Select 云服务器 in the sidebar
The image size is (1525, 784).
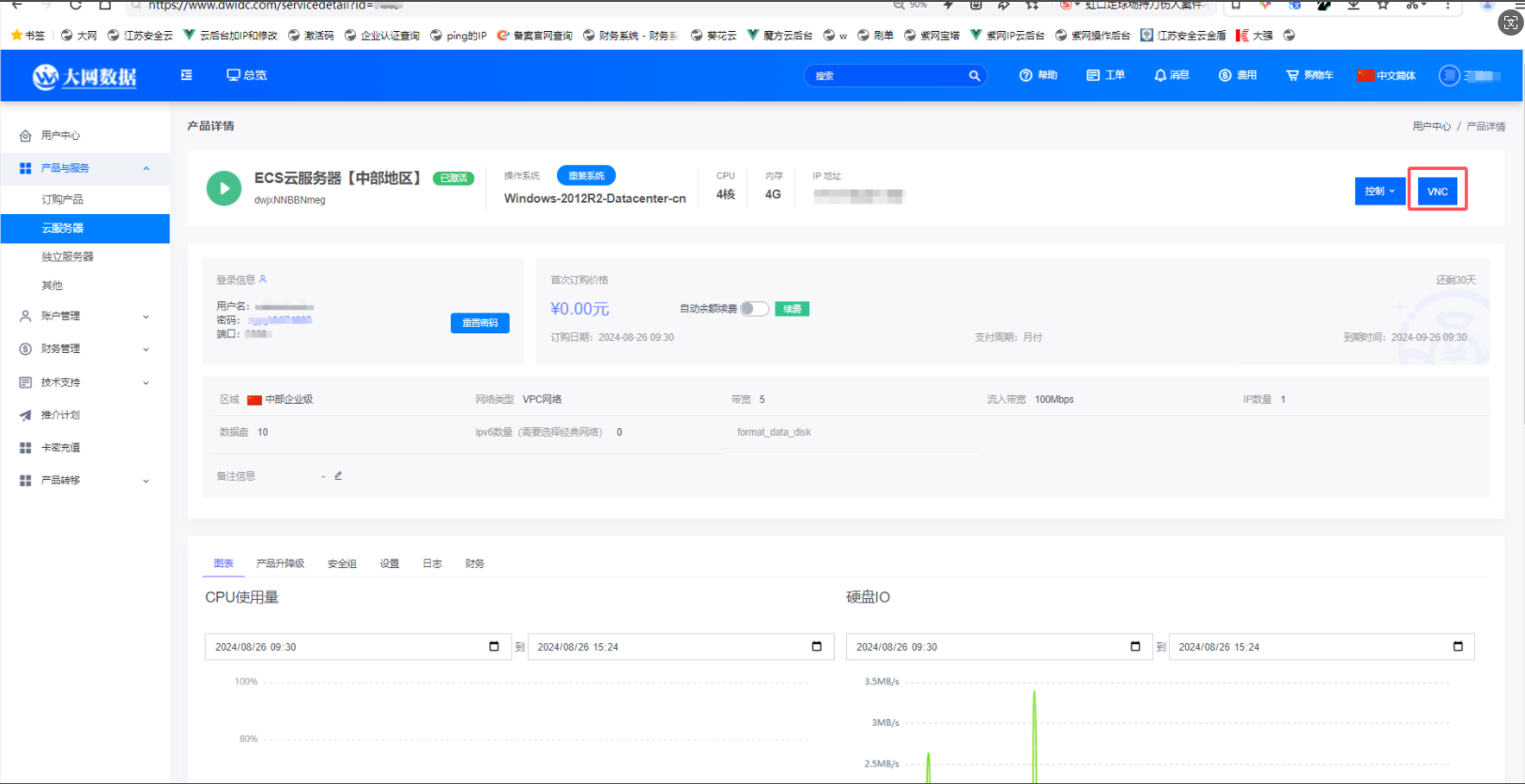click(85, 228)
